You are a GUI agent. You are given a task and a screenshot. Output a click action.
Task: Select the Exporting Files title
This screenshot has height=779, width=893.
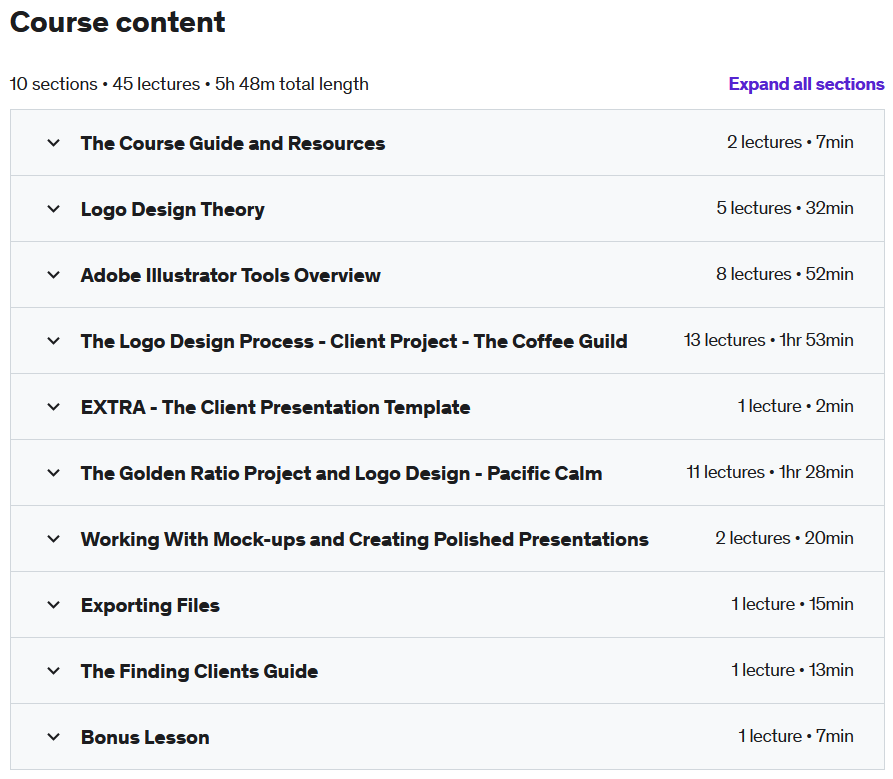click(150, 606)
